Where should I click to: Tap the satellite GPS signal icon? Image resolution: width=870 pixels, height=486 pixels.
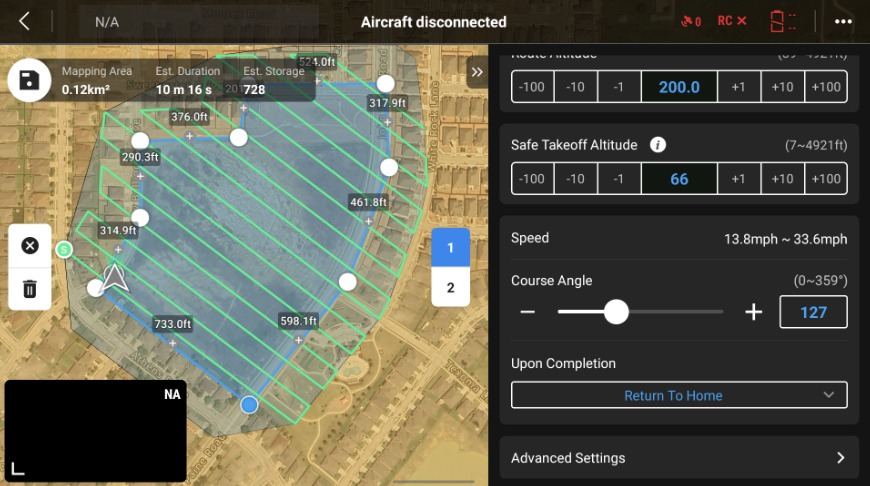click(x=691, y=22)
